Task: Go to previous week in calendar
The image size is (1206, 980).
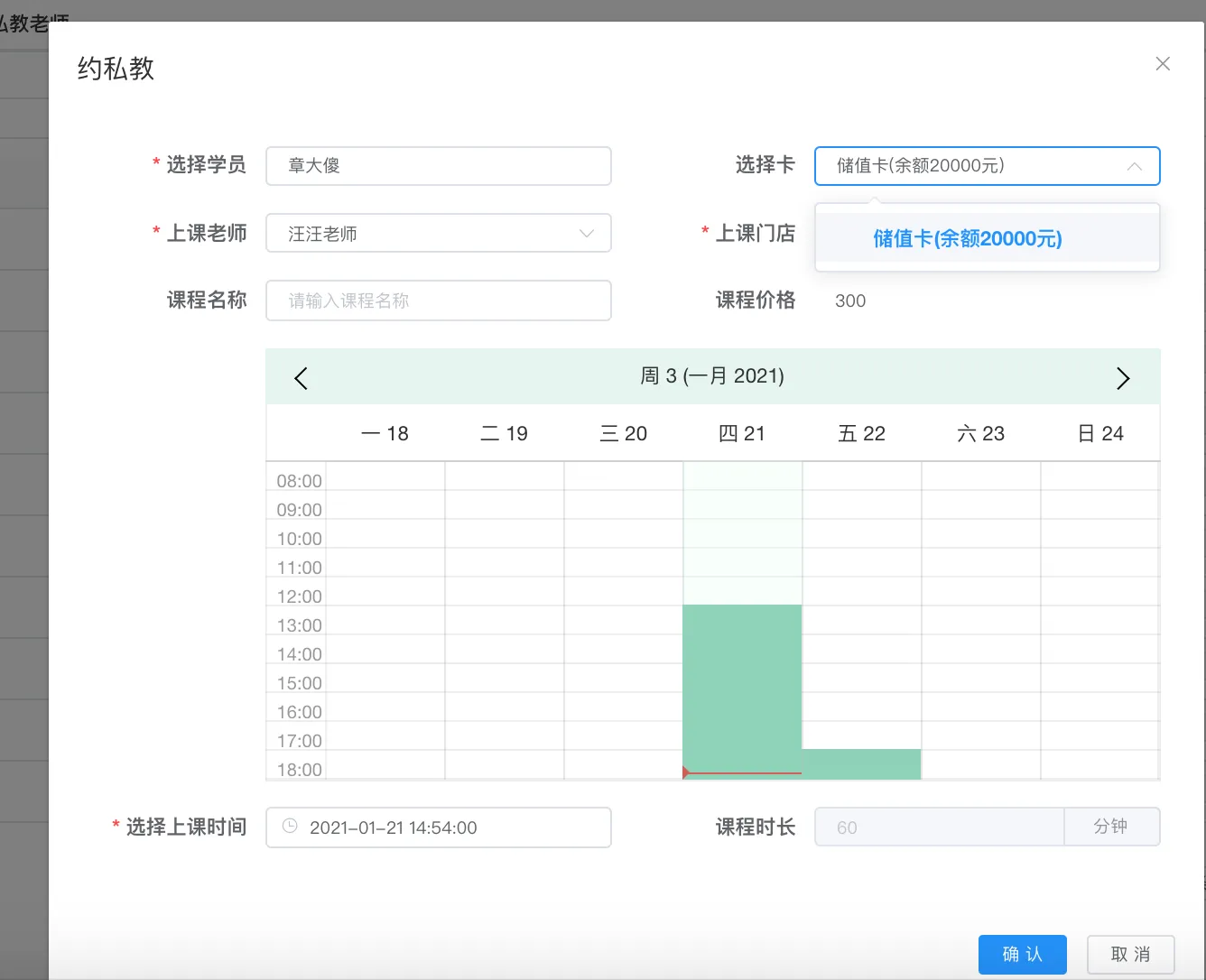Action: (x=301, y=378)
